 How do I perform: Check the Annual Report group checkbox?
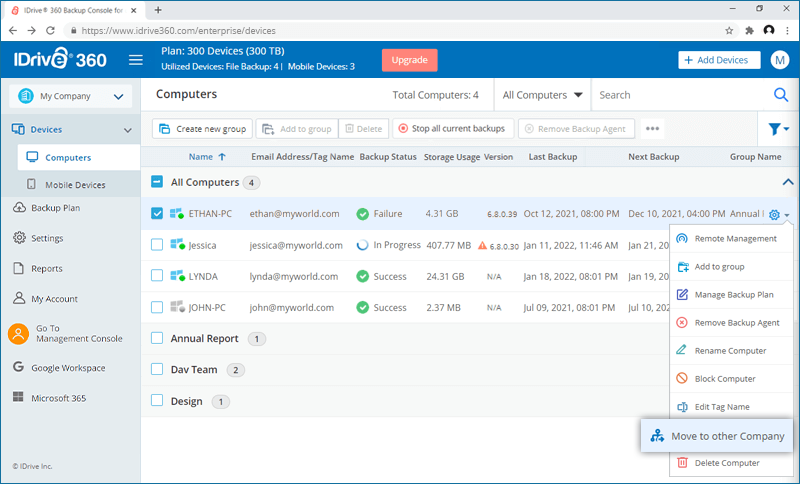coord(157,338)
